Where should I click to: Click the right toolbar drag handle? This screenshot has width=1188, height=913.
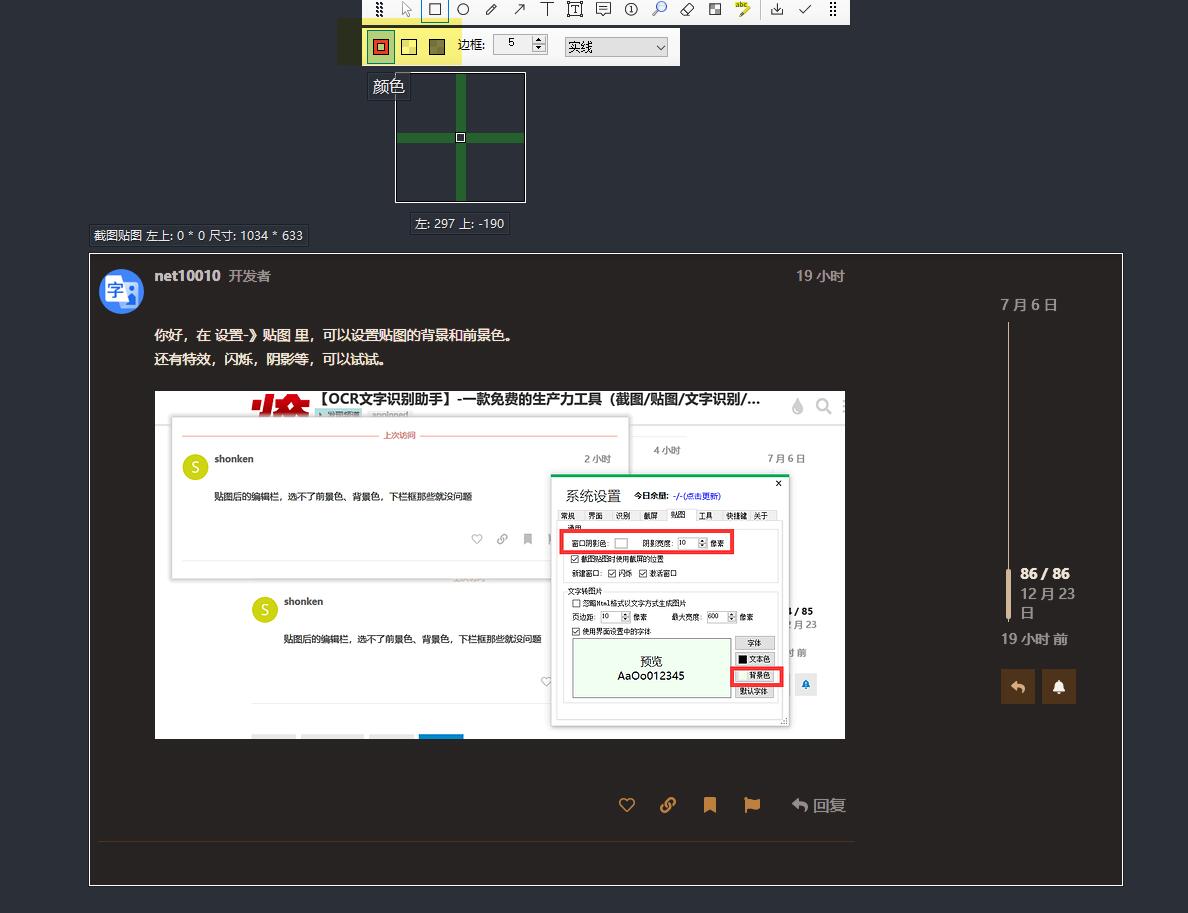pos(833,10)
